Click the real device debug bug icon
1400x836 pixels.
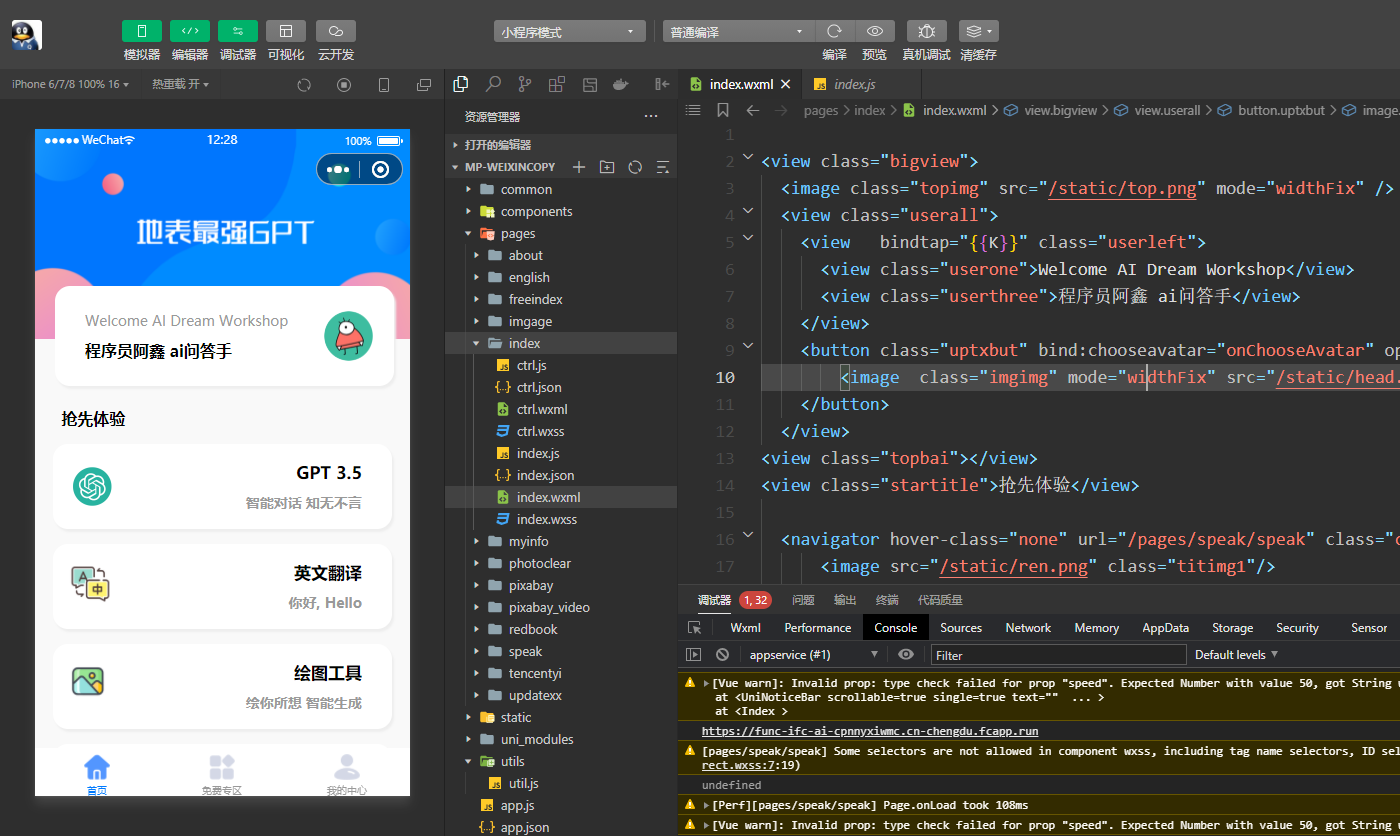pyautogui.click(x=927, y=31)
